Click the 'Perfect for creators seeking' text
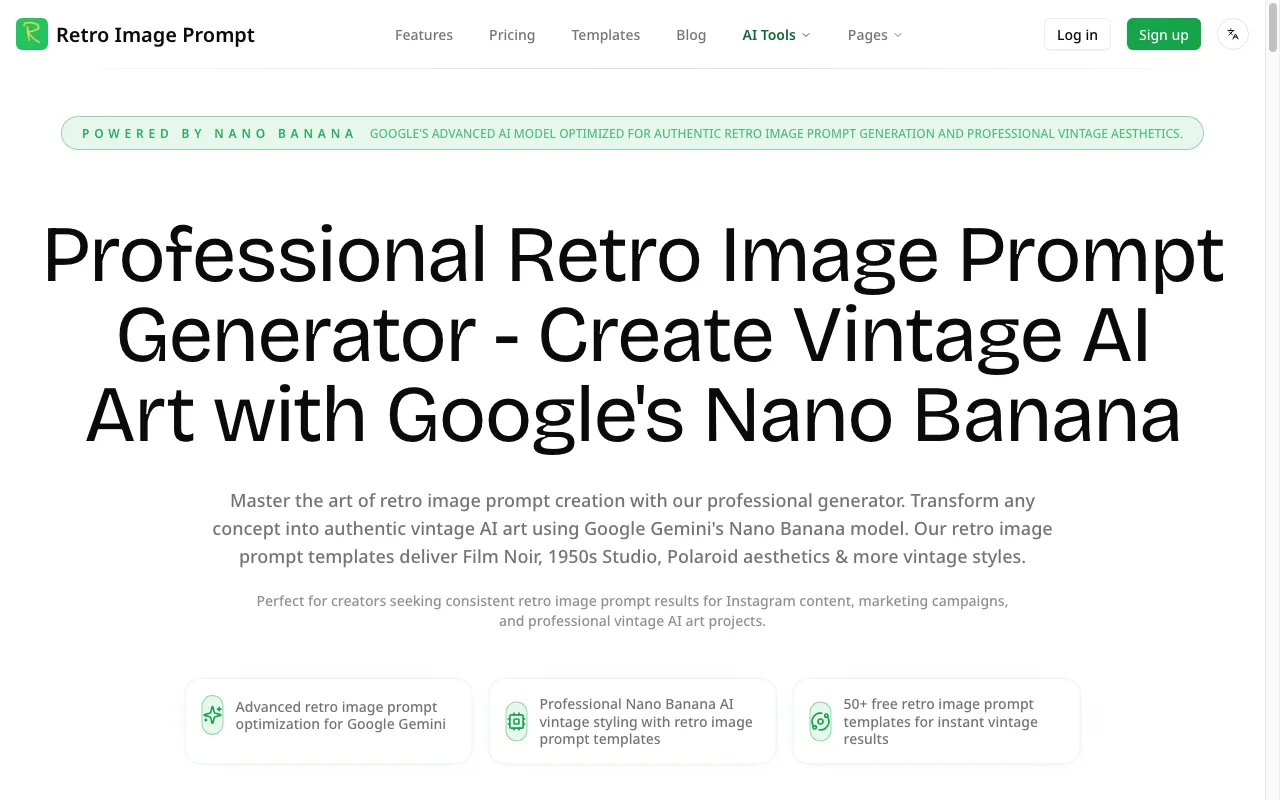The height and width of the screenshot is (800, 1280). [x=632, y=611]
